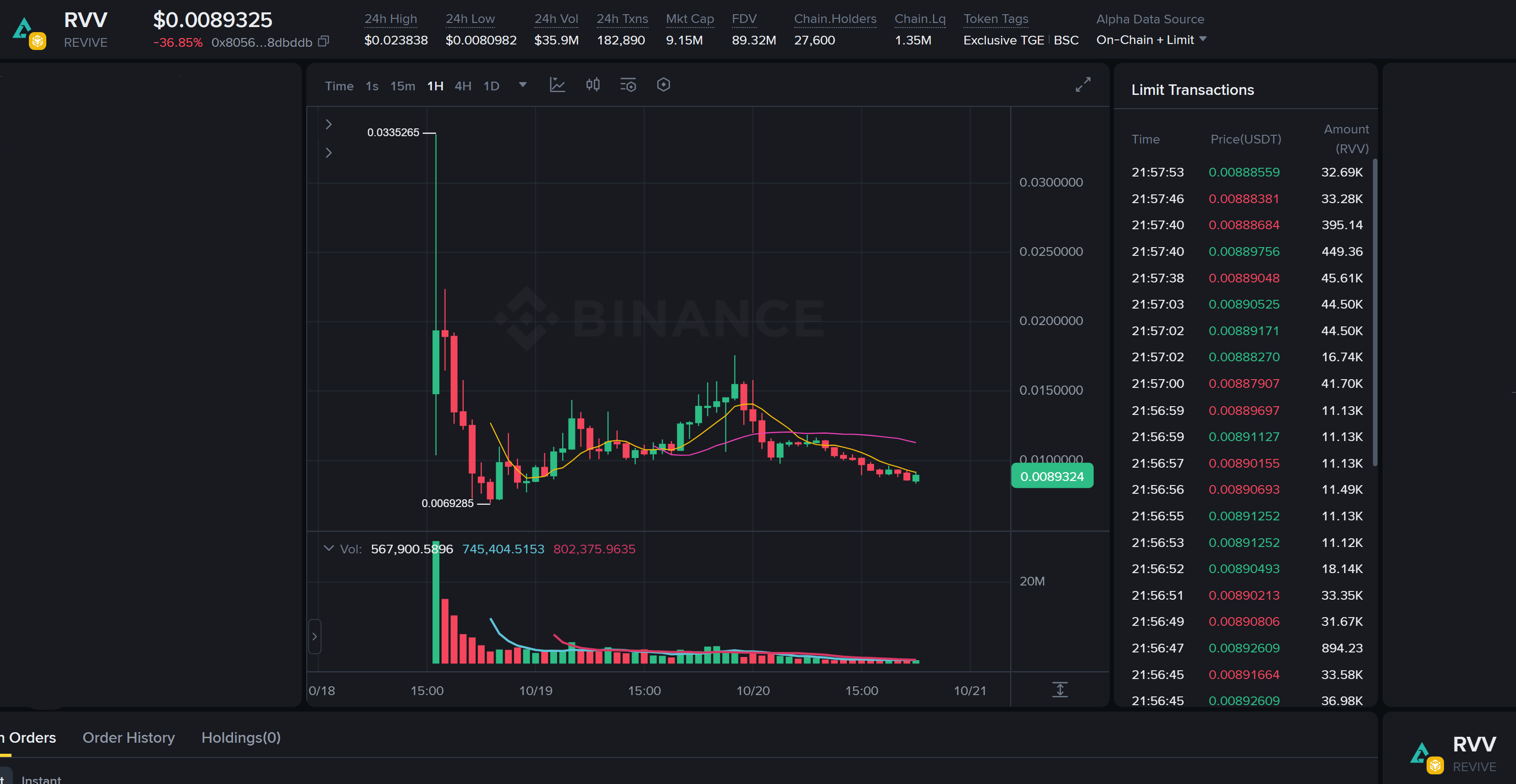Screen dimensions: 1516x784
Task: Expand chart to fullscreen
Action: [x=1083, y=85]
